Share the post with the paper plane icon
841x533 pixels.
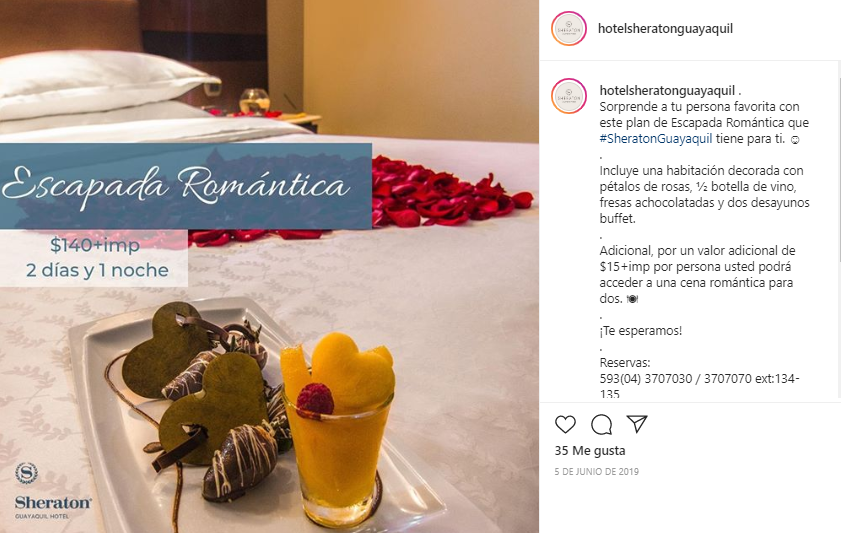point(637,424)
